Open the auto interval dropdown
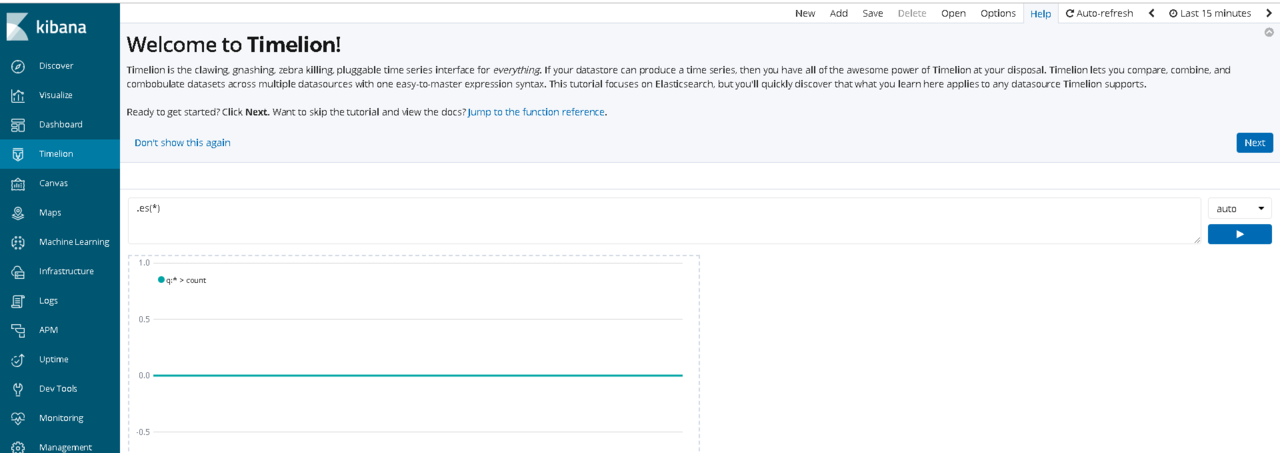This screenshot has width=1280, height=453. coord(1240,209)
